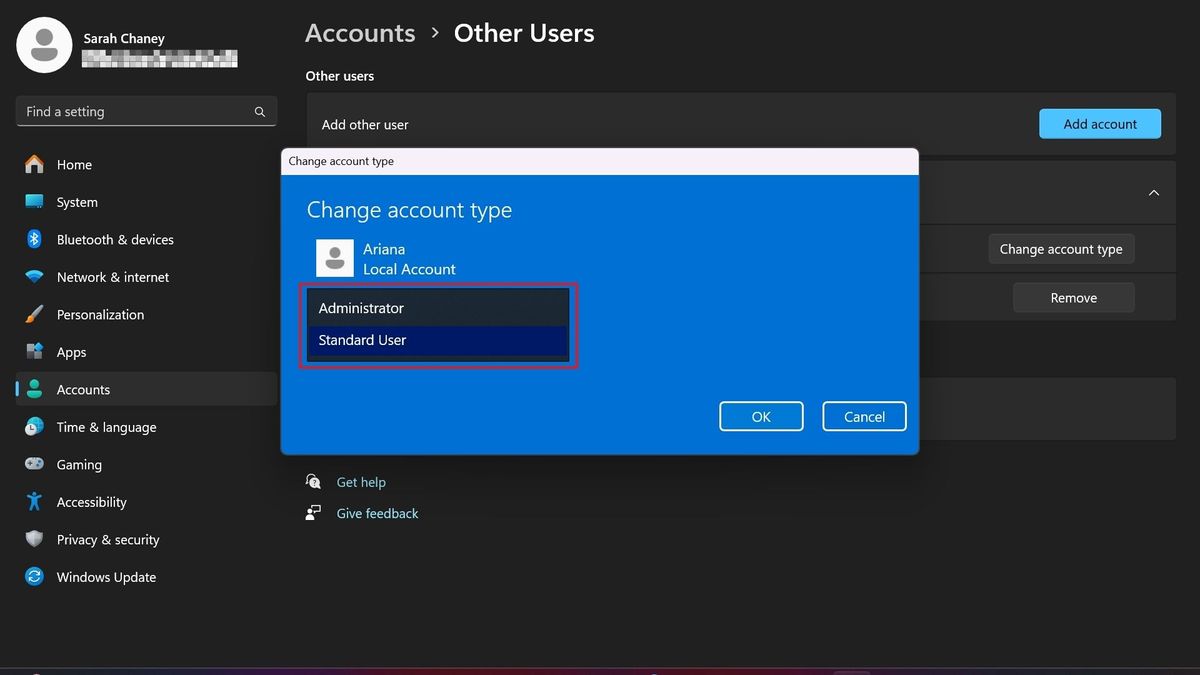Confirm the account type change with OK
The image size is (1200, 675).
[761, 416]
